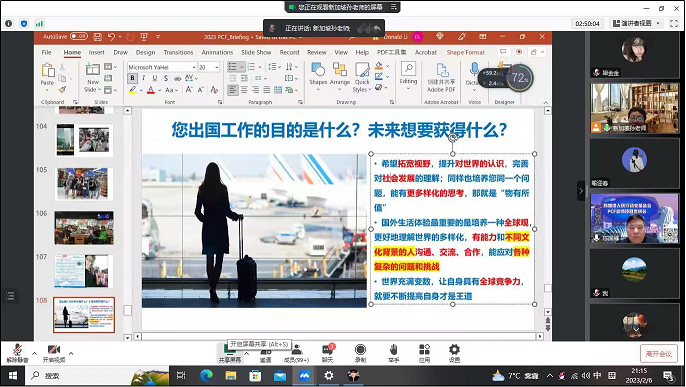Select slide 106 thumbnail

[x=84, y=228]
